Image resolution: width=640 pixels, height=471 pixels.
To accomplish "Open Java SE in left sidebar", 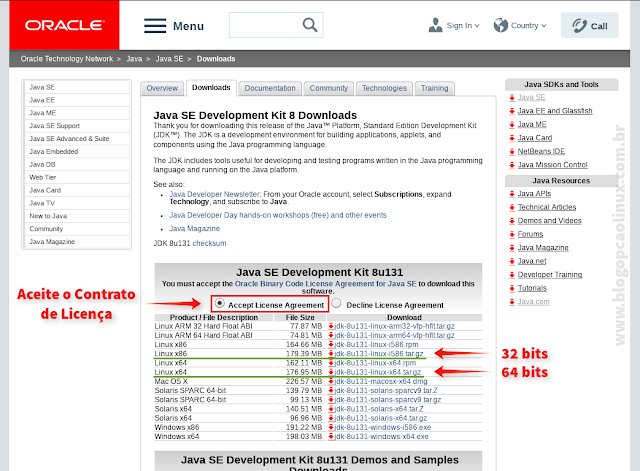I will (77, 87).
